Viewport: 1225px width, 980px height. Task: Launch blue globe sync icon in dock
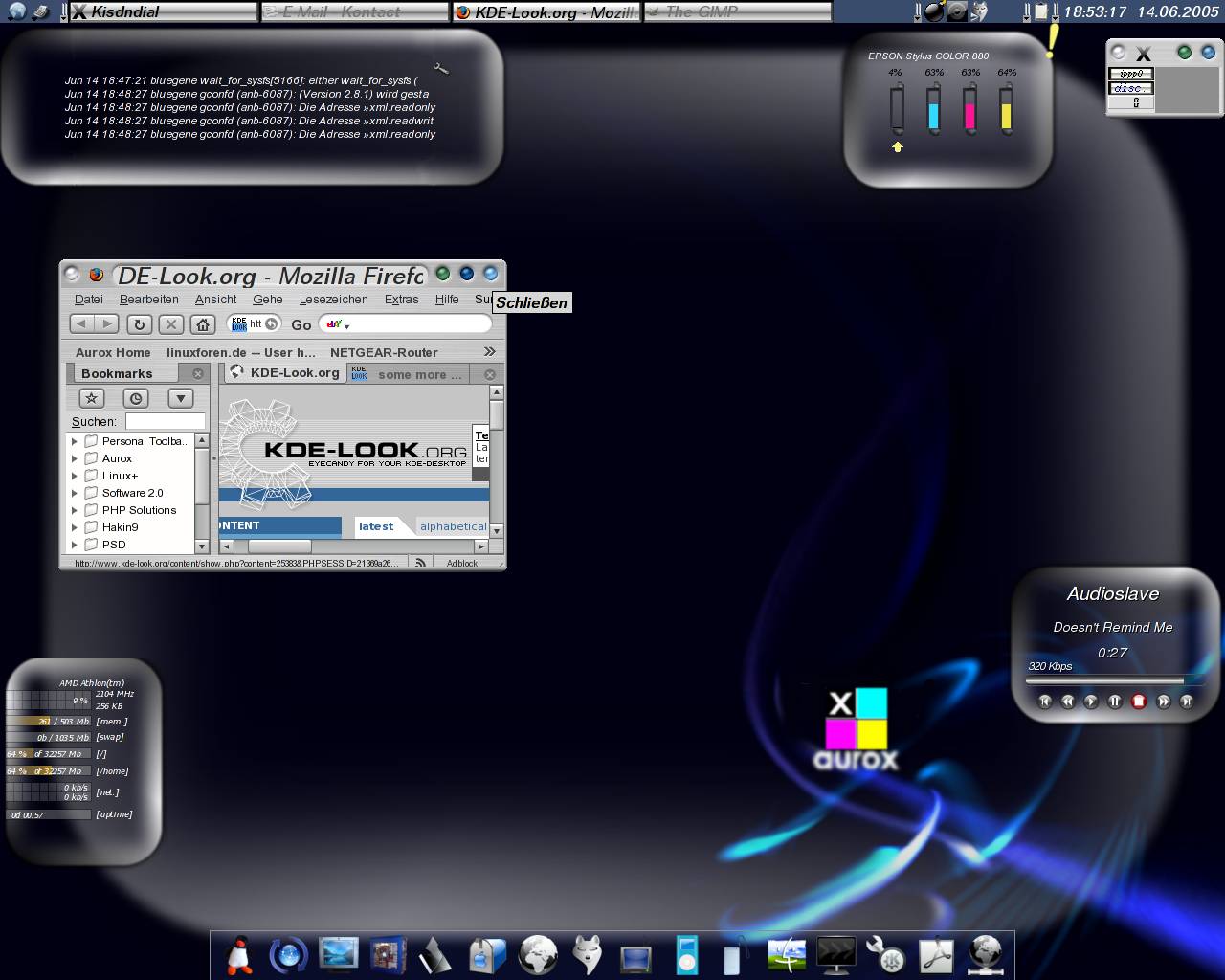point(288,955)
